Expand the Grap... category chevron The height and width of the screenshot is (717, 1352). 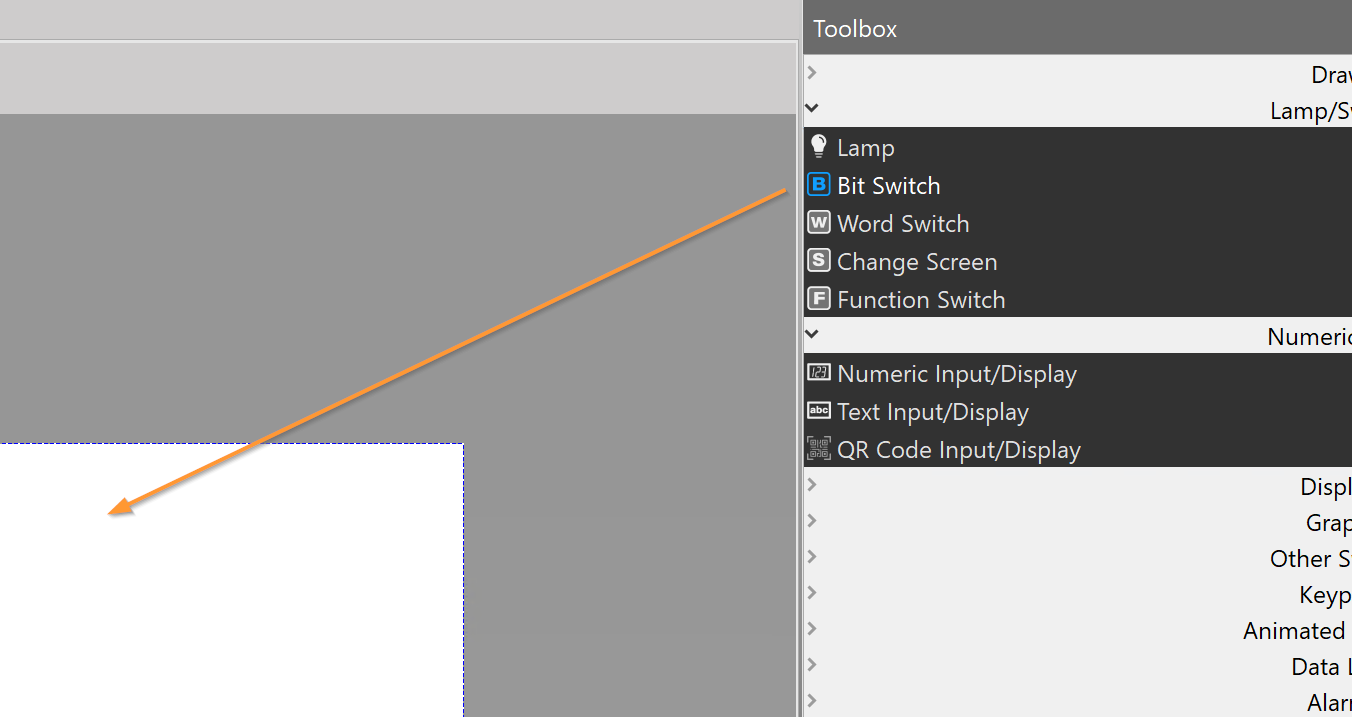click(812, 520)
